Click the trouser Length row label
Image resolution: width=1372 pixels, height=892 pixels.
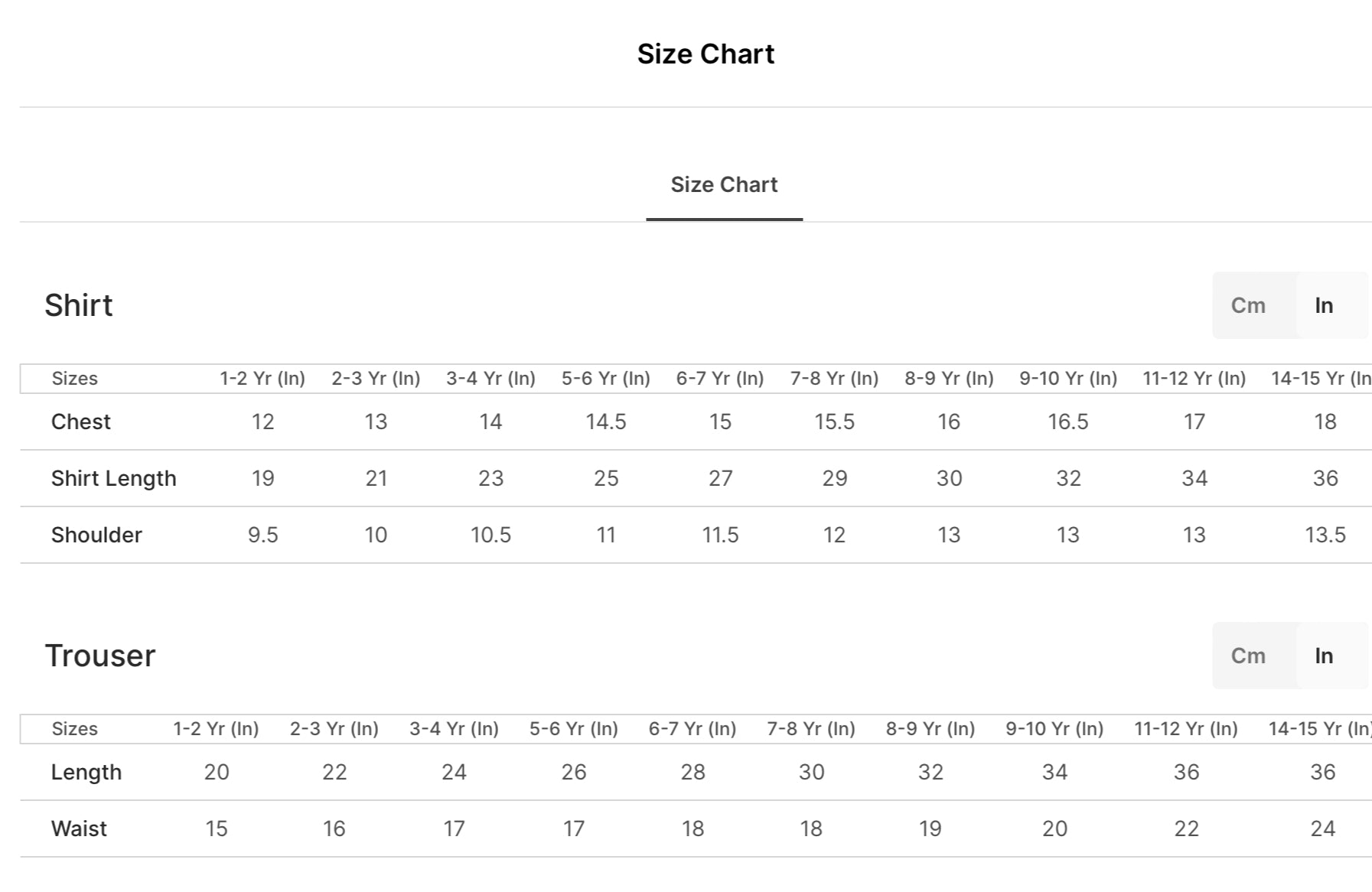coord(86,772)
